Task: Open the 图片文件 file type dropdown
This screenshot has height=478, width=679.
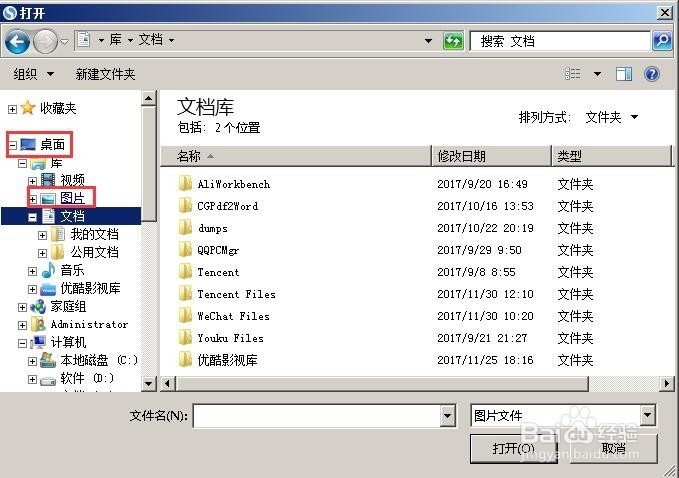Action: click(x=647, y=416)
